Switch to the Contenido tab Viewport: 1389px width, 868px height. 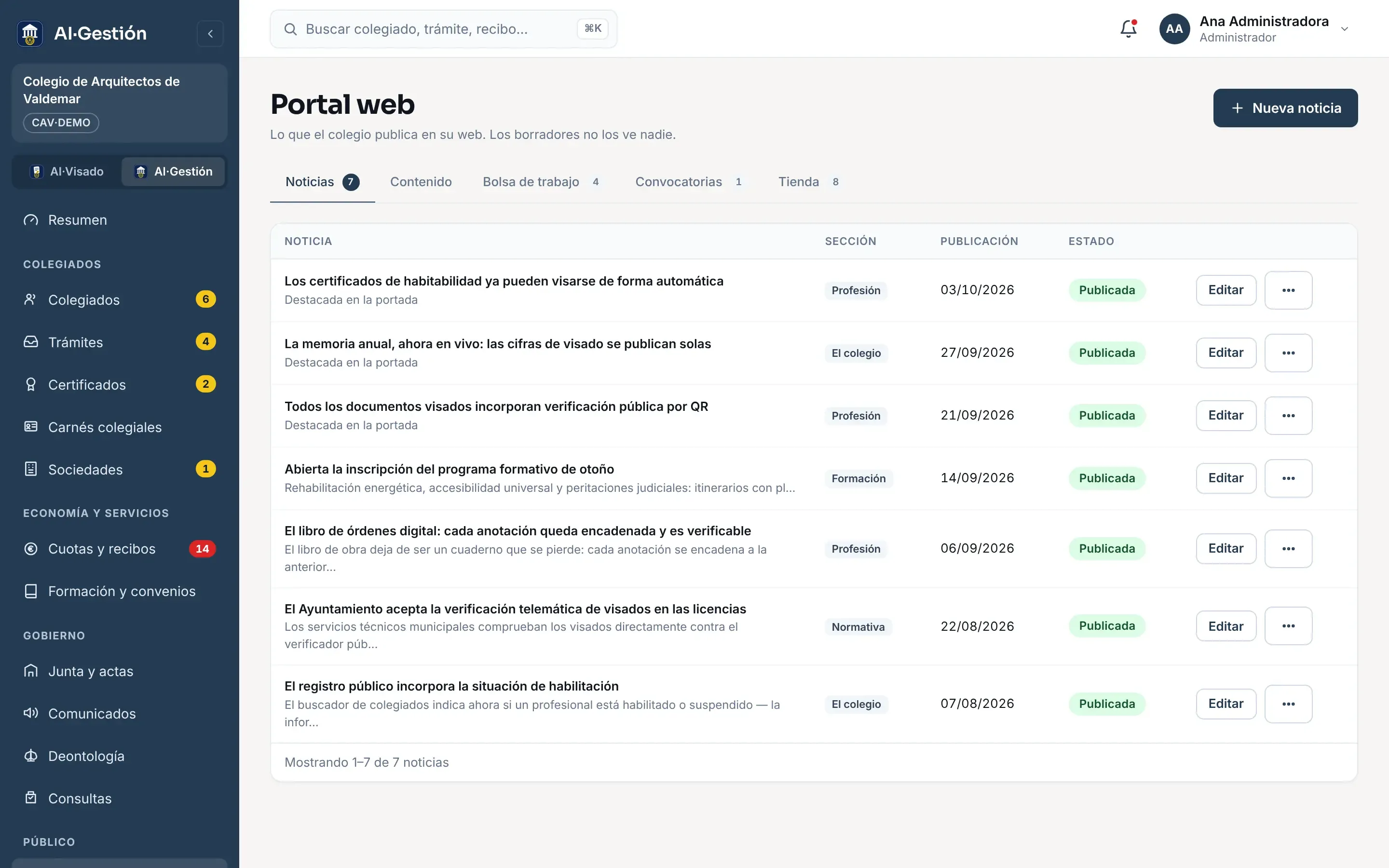pos(421,182)
